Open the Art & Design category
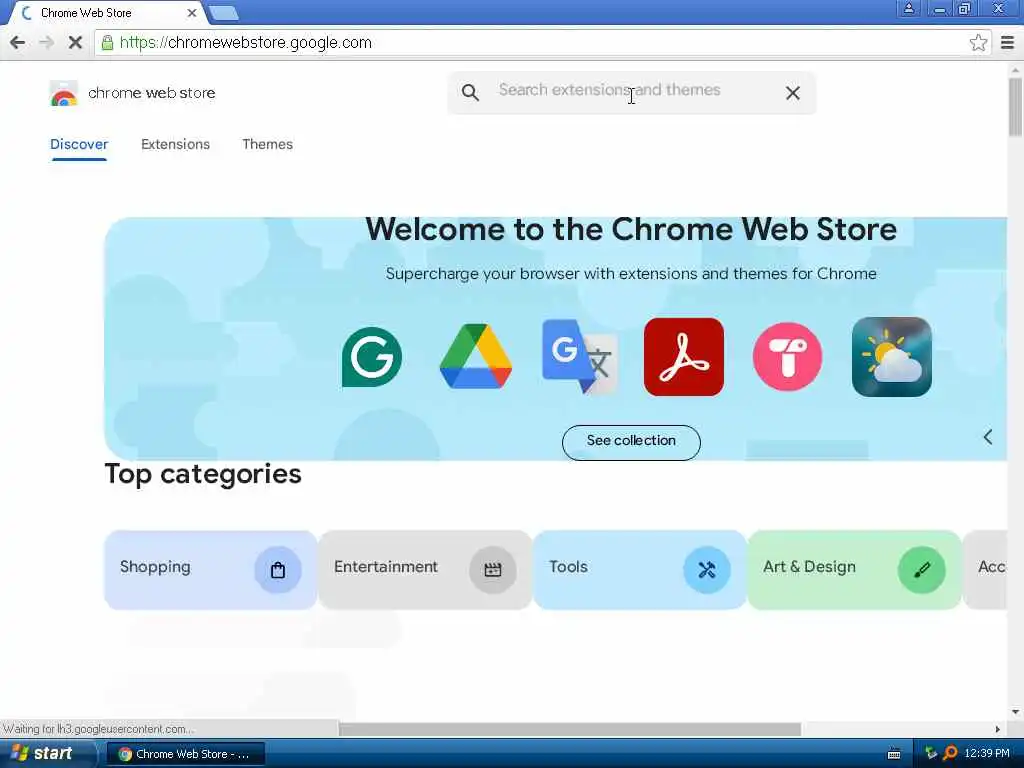 (x=854, y=569)
